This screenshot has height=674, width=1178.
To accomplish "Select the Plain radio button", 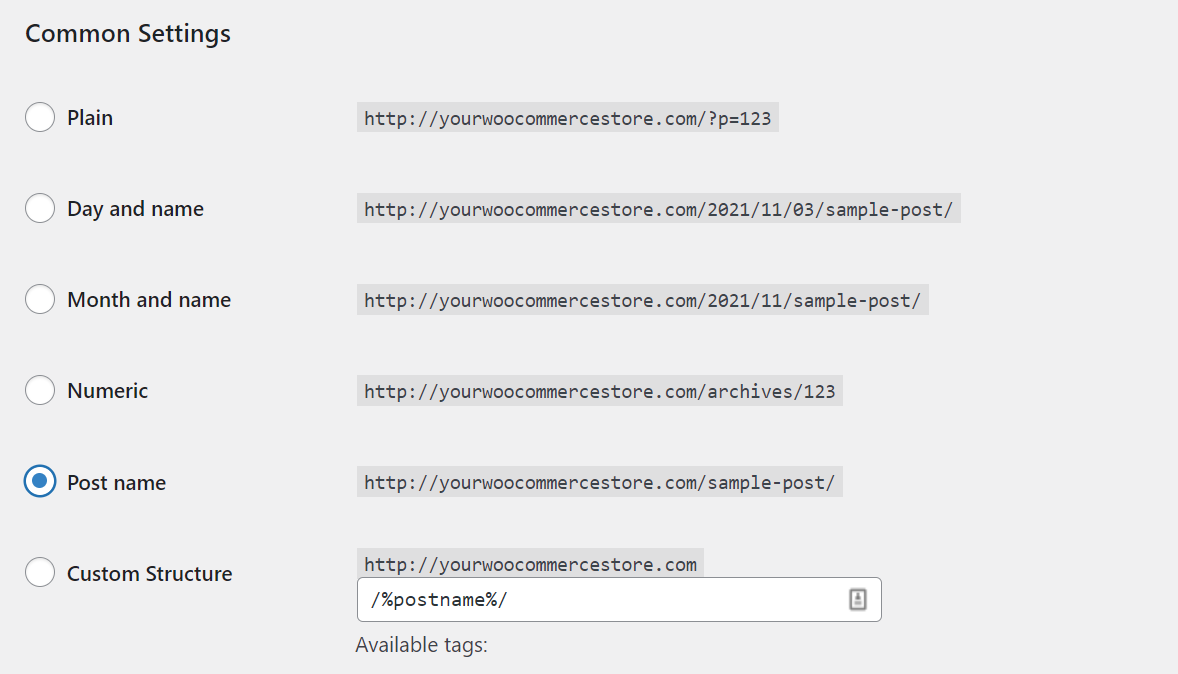I will tap(40, 118).
